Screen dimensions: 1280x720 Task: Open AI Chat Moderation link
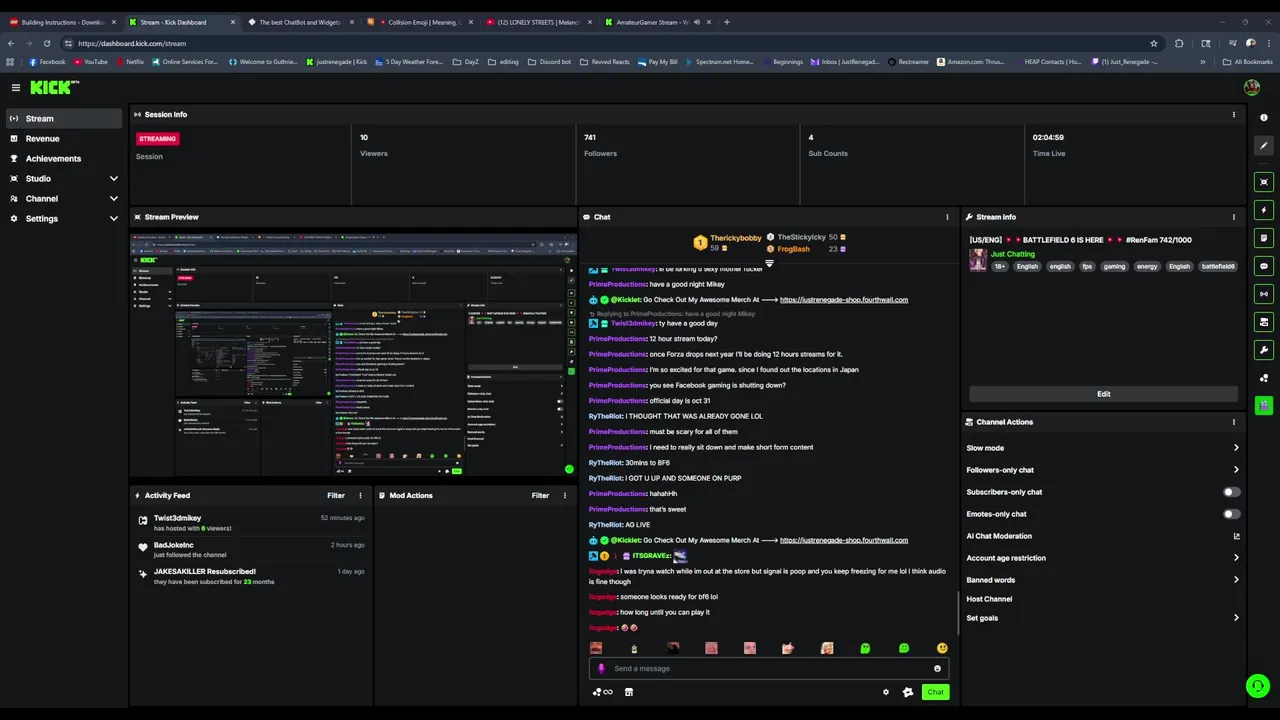pos(1103,536)
